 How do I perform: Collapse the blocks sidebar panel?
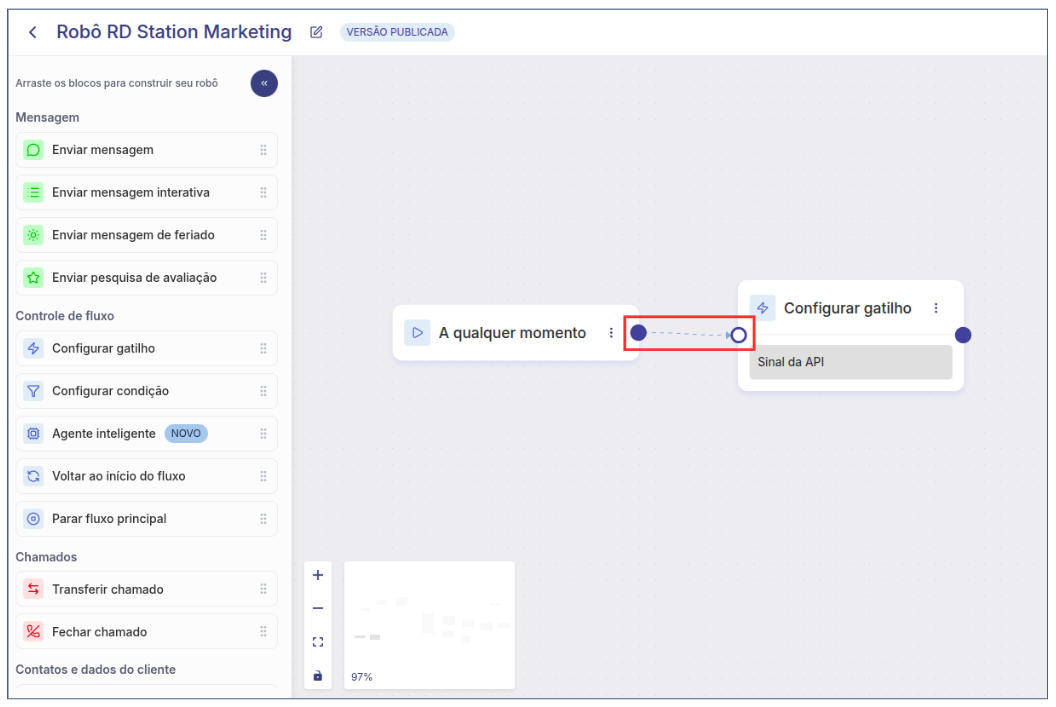pyautogui.click(x=264, y=84)
